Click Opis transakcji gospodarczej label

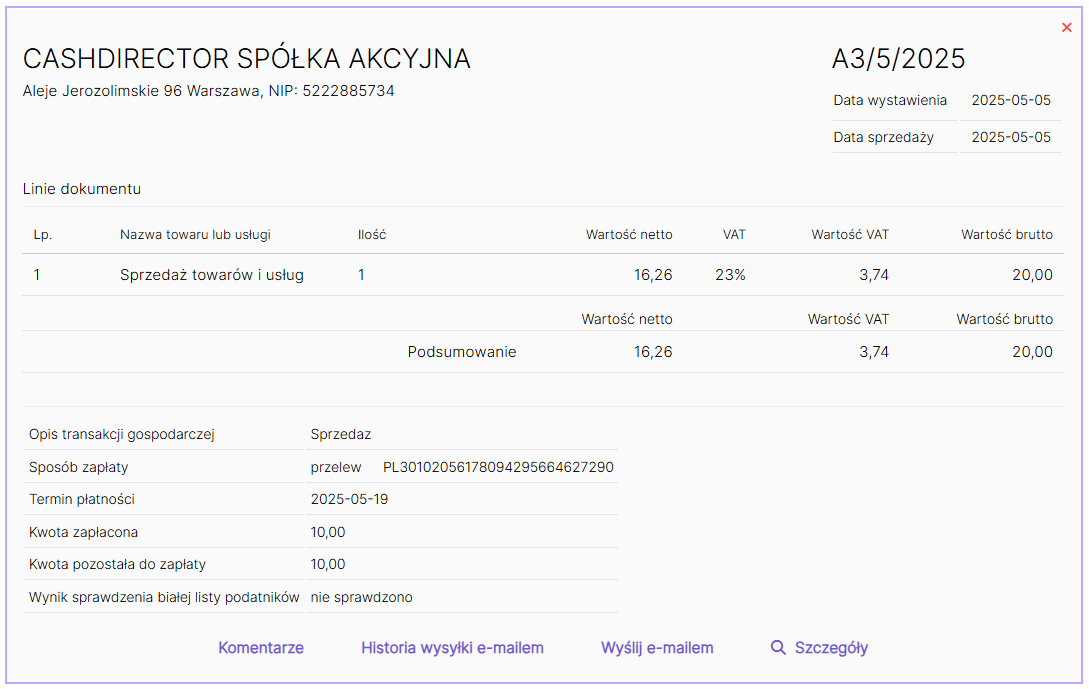click(122, 434)
